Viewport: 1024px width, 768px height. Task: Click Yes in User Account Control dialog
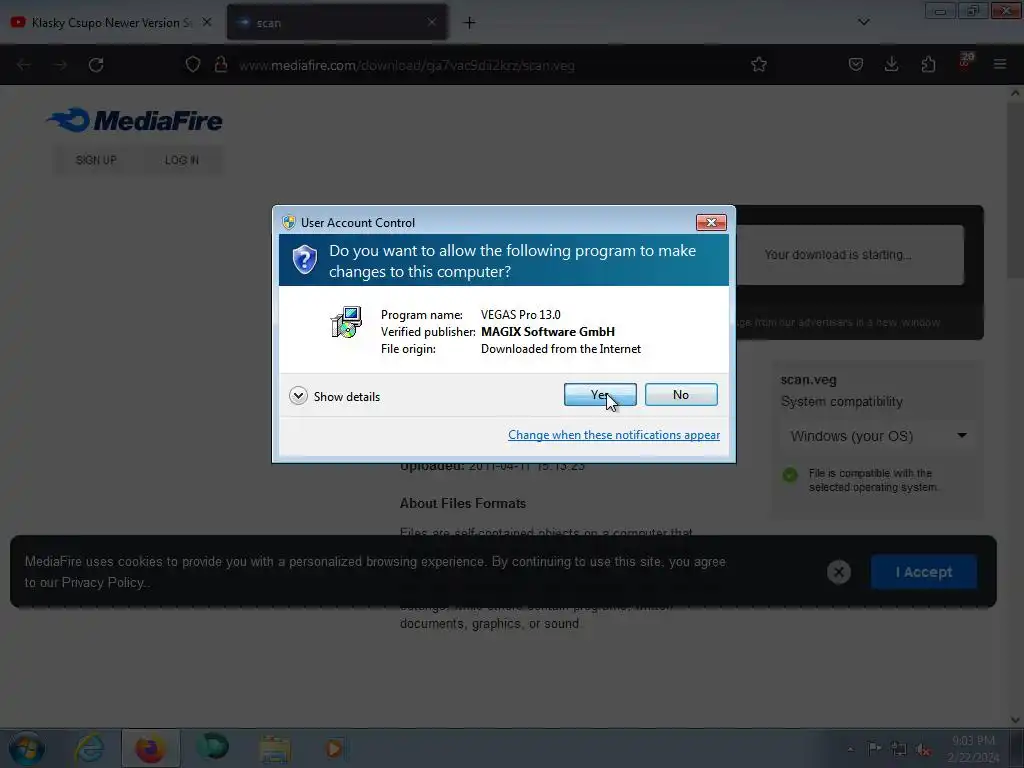[x=600, y=394]
